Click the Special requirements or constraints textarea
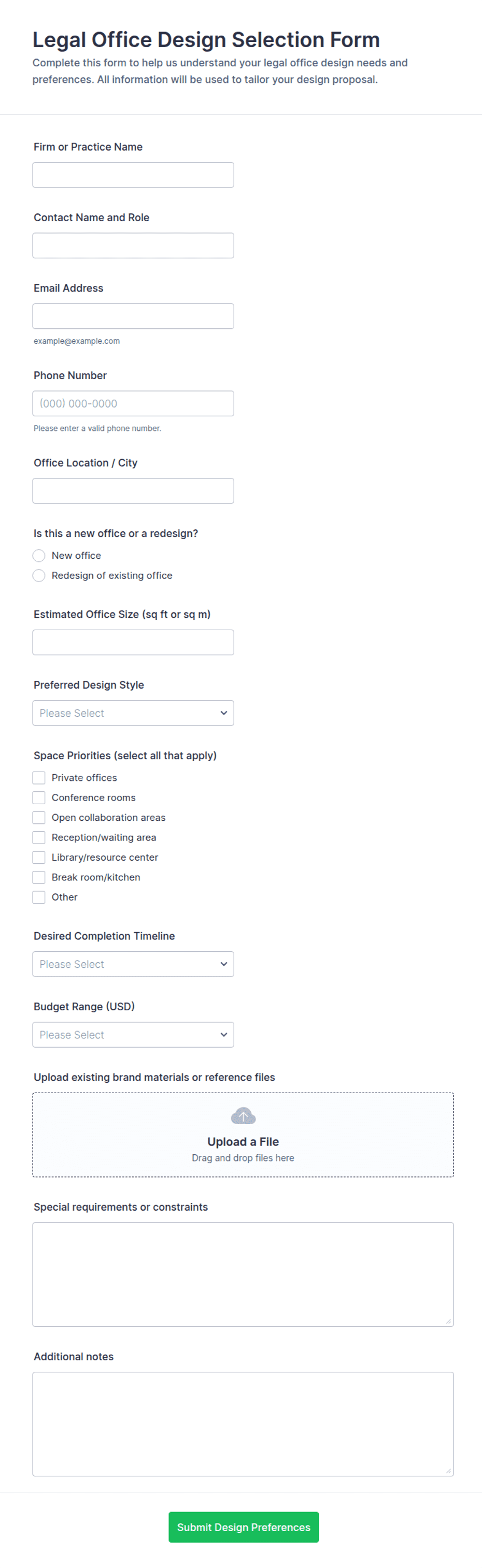The height and width of the screenshot is (1568, 482). pos(243,1274)
